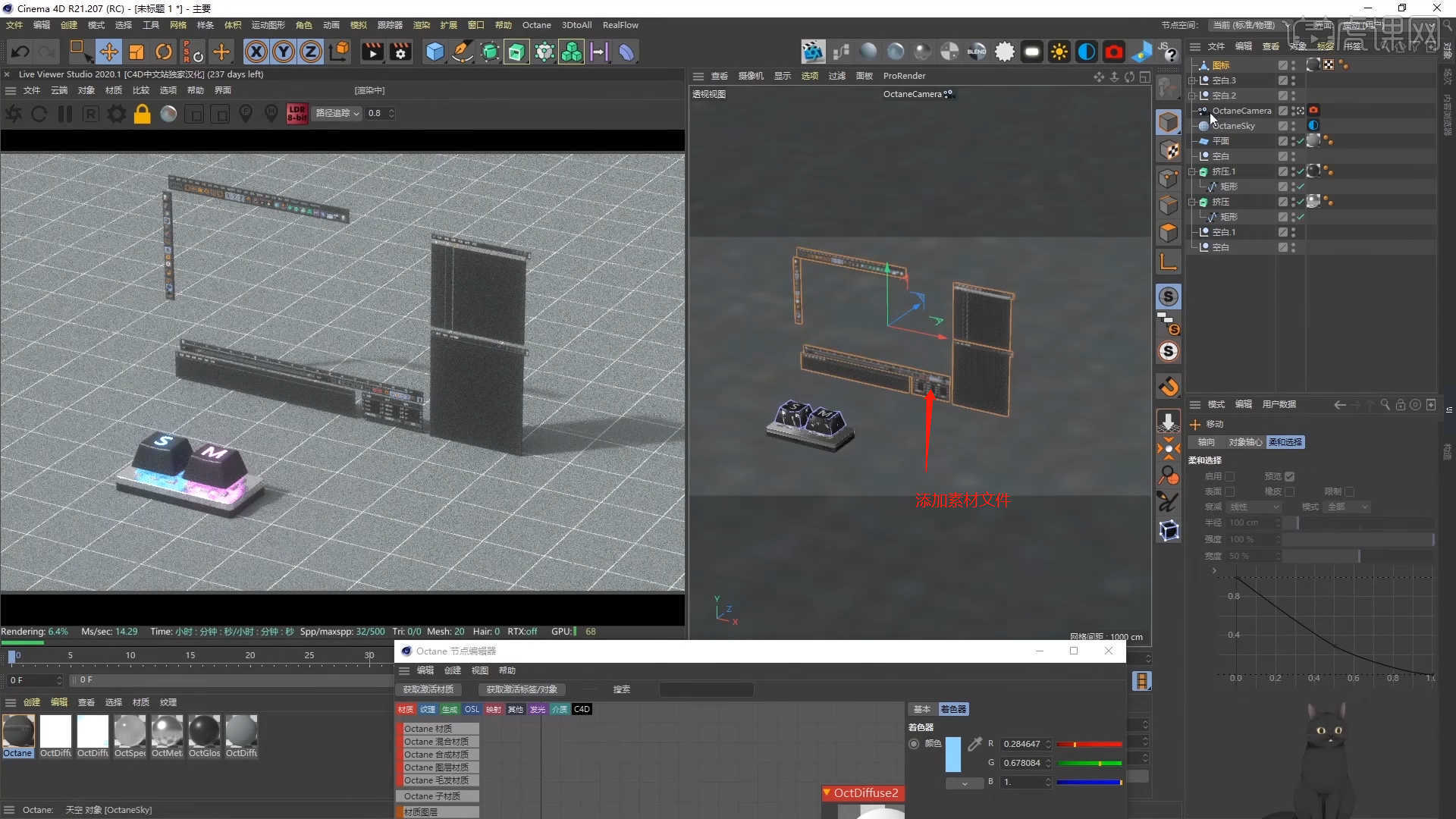Open the Octane menu in main menu bar
The image size is (1456, 819).
click(536, 25)
